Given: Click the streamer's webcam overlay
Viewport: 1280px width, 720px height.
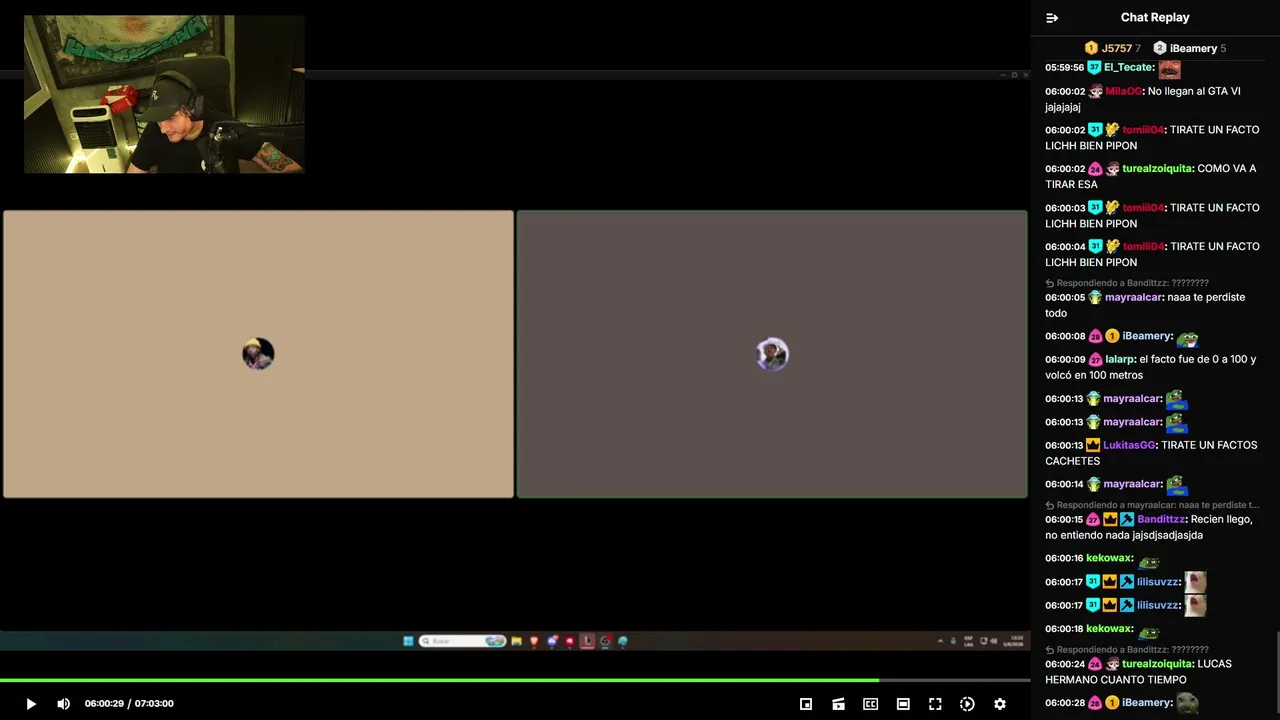Looking at the screenshot, I should [x=164, y=94].
